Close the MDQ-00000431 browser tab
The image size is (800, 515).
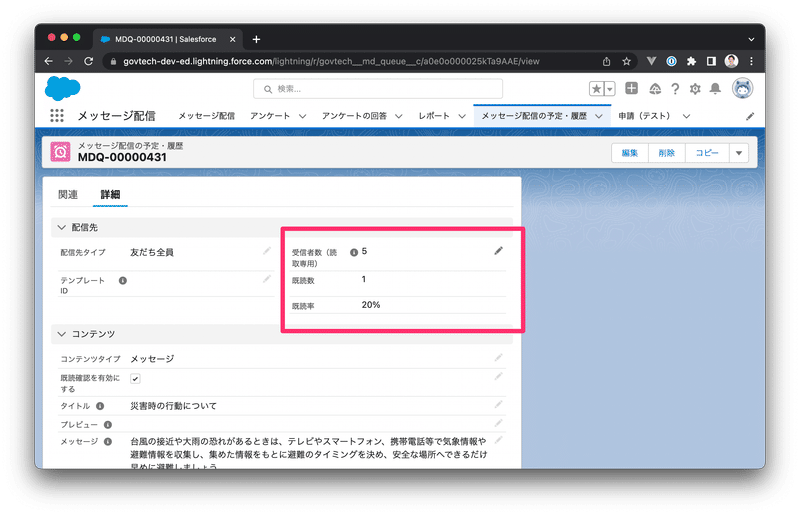(x=233, y=39)
